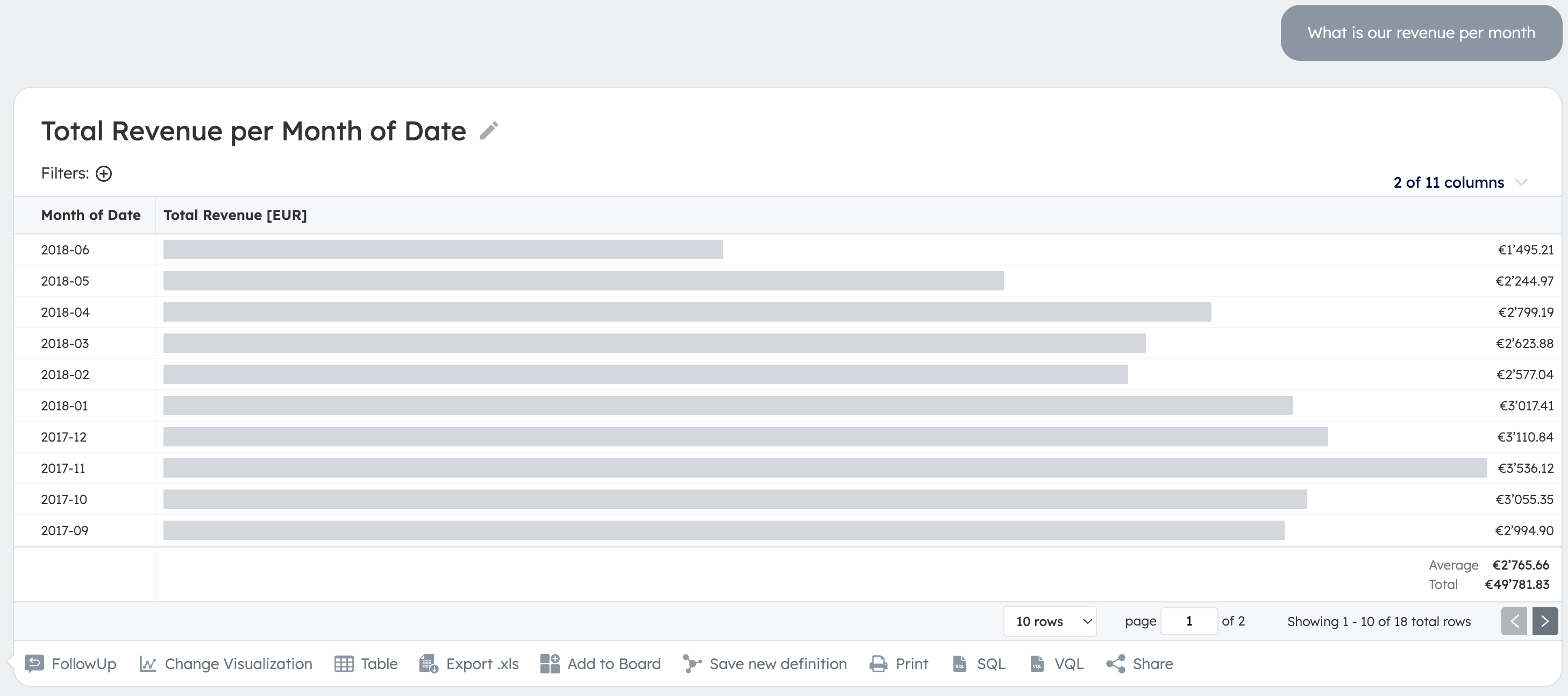Sort by Month of Date column header
This screenshot has width=1568, height=696.
[91, 215]
